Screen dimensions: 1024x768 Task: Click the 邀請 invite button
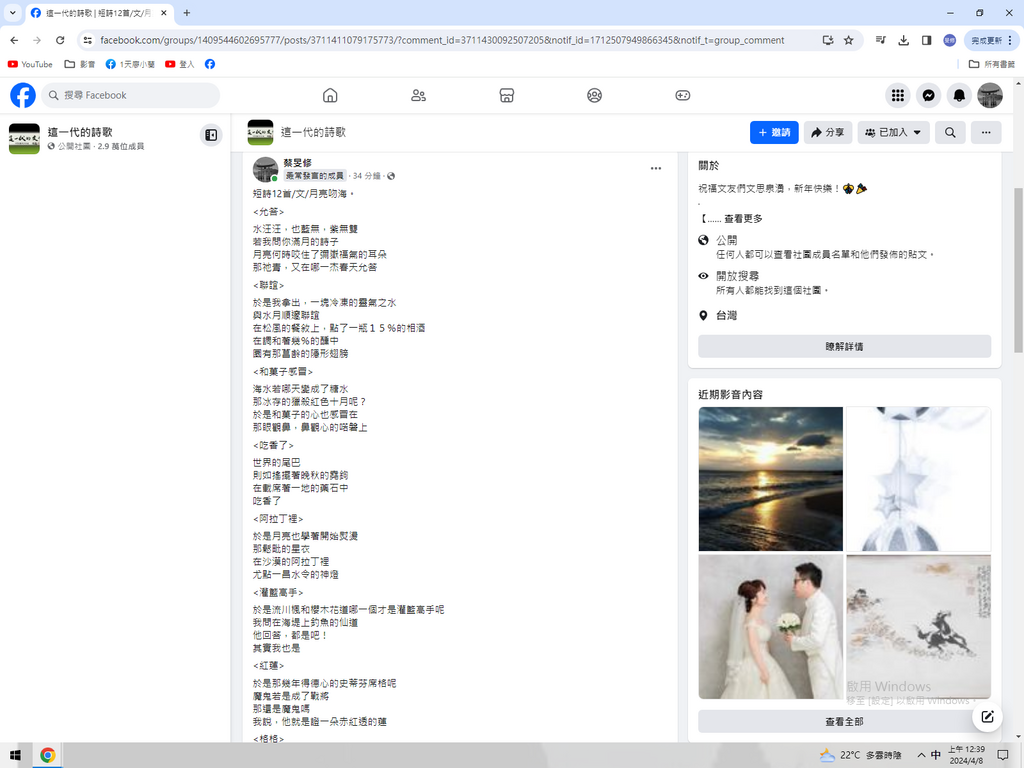(774, 132)
